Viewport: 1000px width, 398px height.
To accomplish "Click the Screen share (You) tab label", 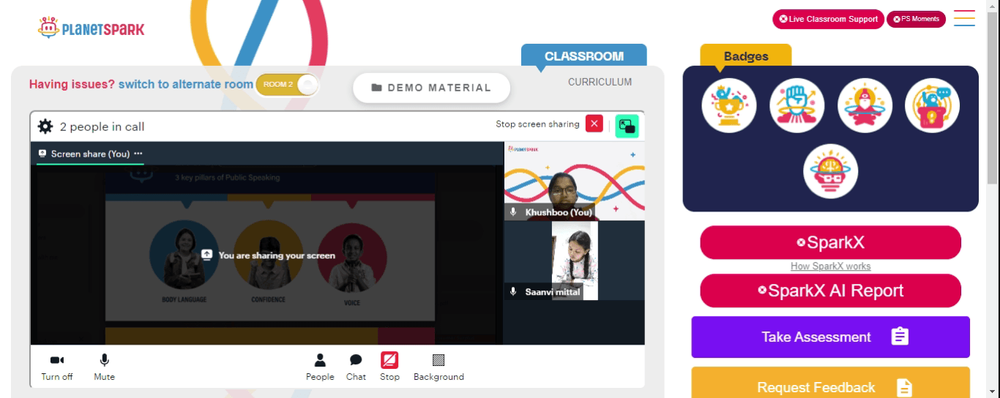I will [90, 154].
